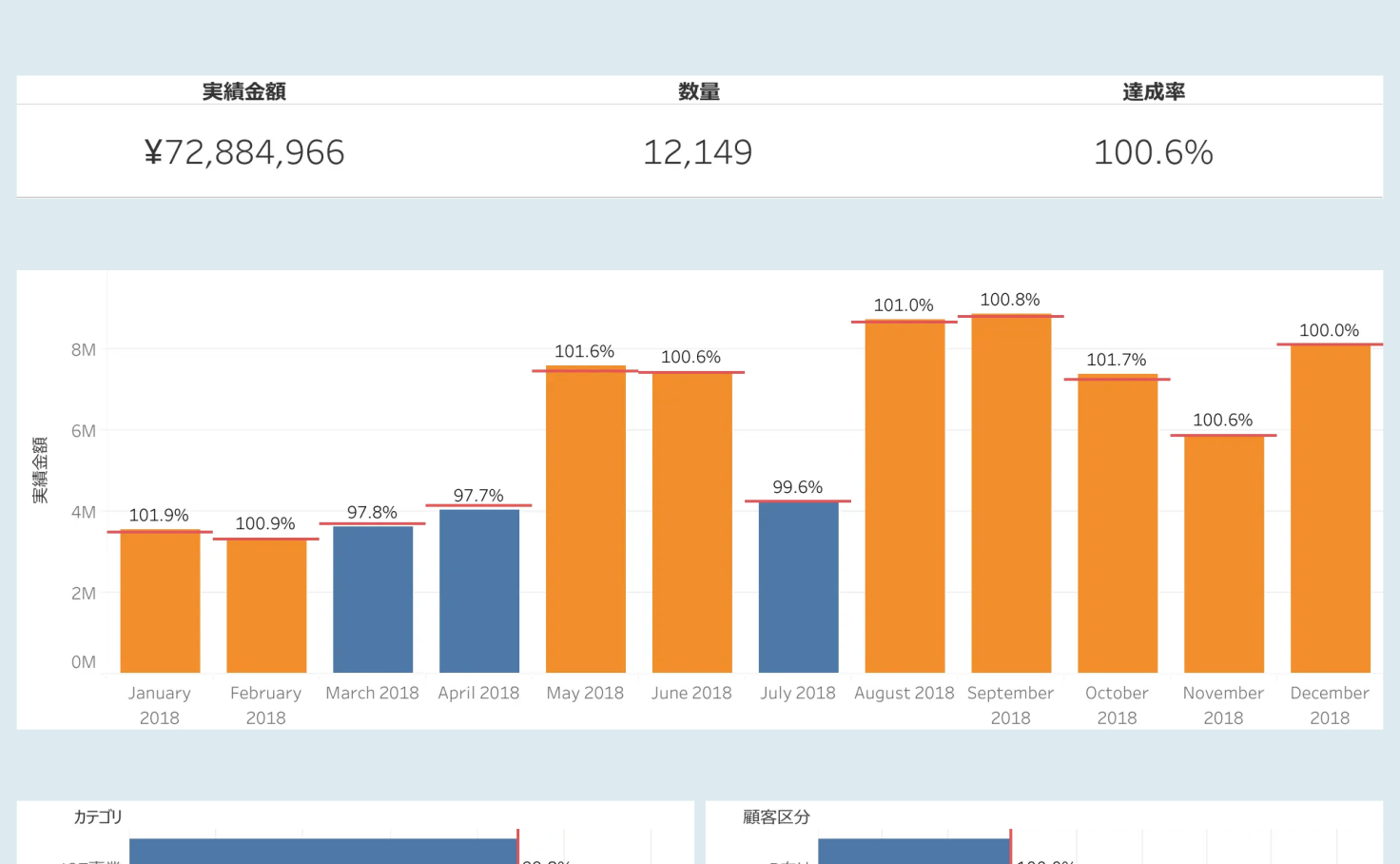The width and height of the screenshot is (1400, 864).
Task: Click the 97.8% label above March
Action: point(372,512)
